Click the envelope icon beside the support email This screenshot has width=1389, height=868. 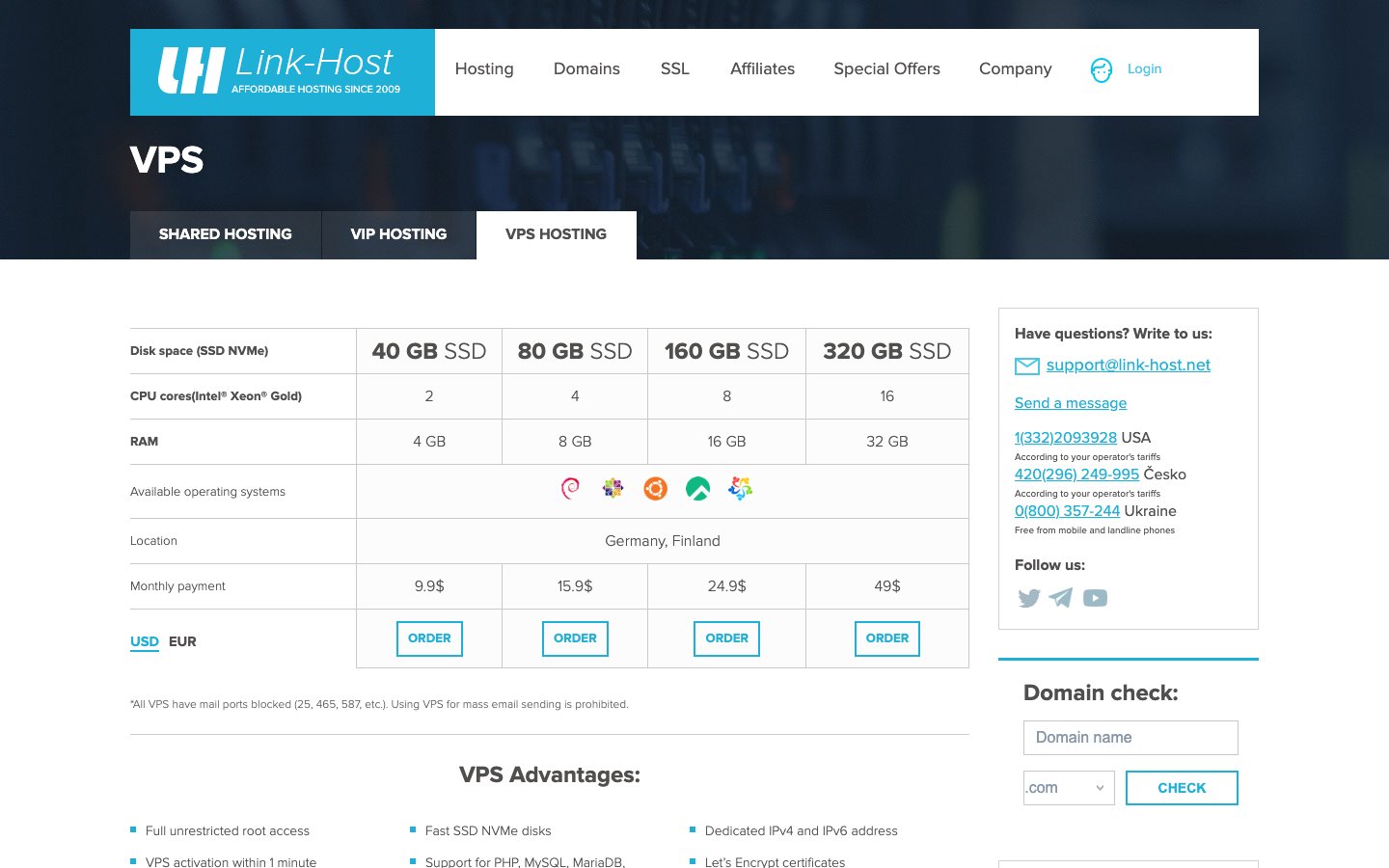[1026, 366]
